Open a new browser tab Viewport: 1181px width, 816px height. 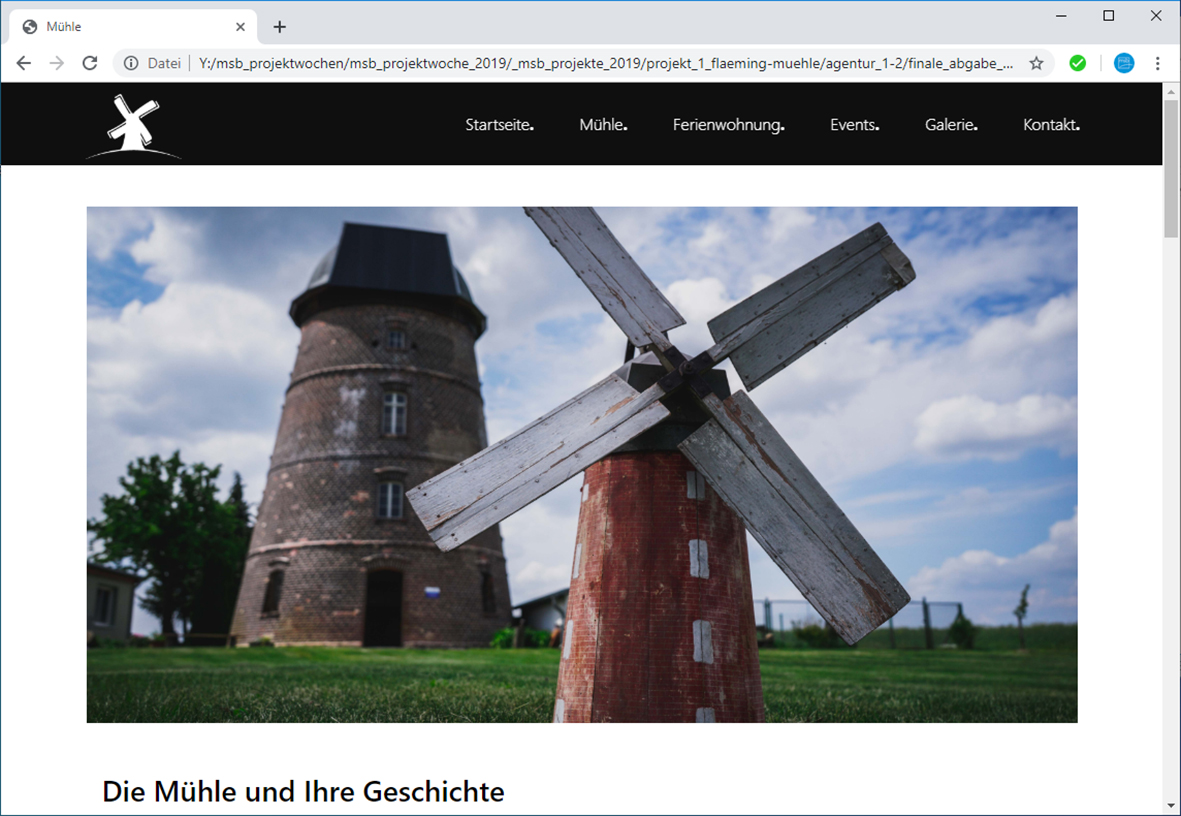pyautogui.click(x=280, y=27)
